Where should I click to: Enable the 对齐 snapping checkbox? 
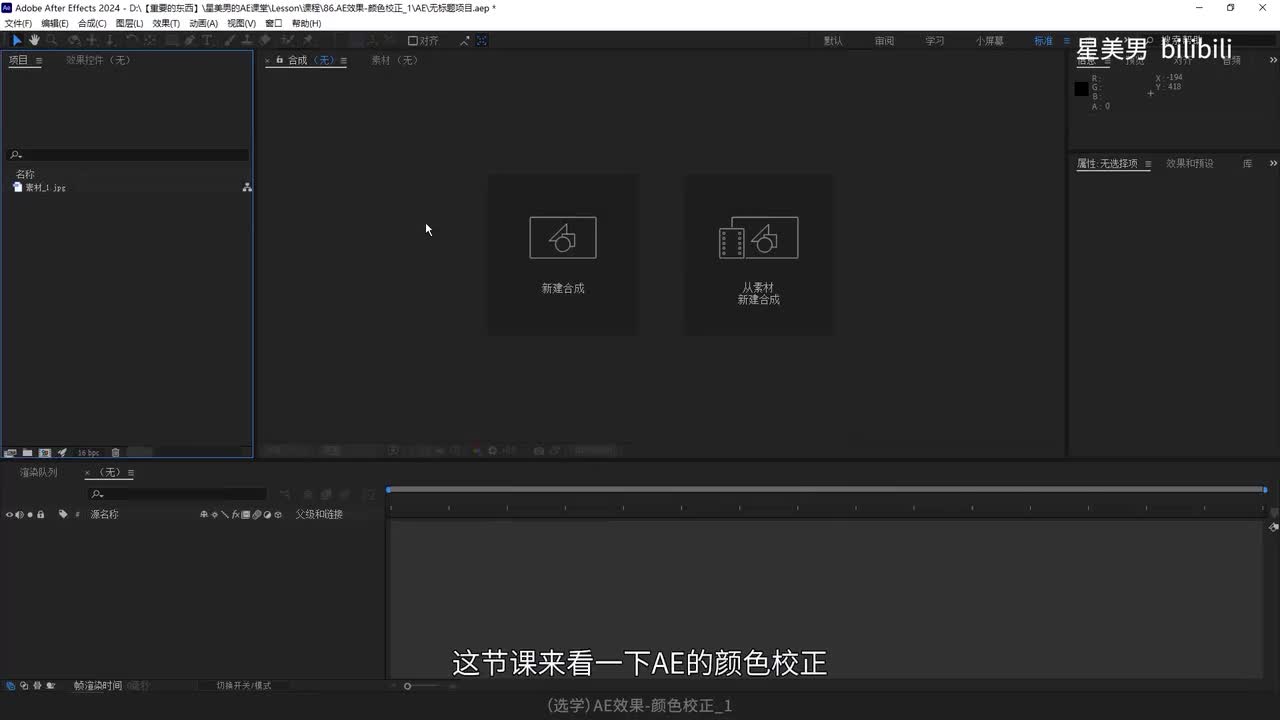point(413,41)
